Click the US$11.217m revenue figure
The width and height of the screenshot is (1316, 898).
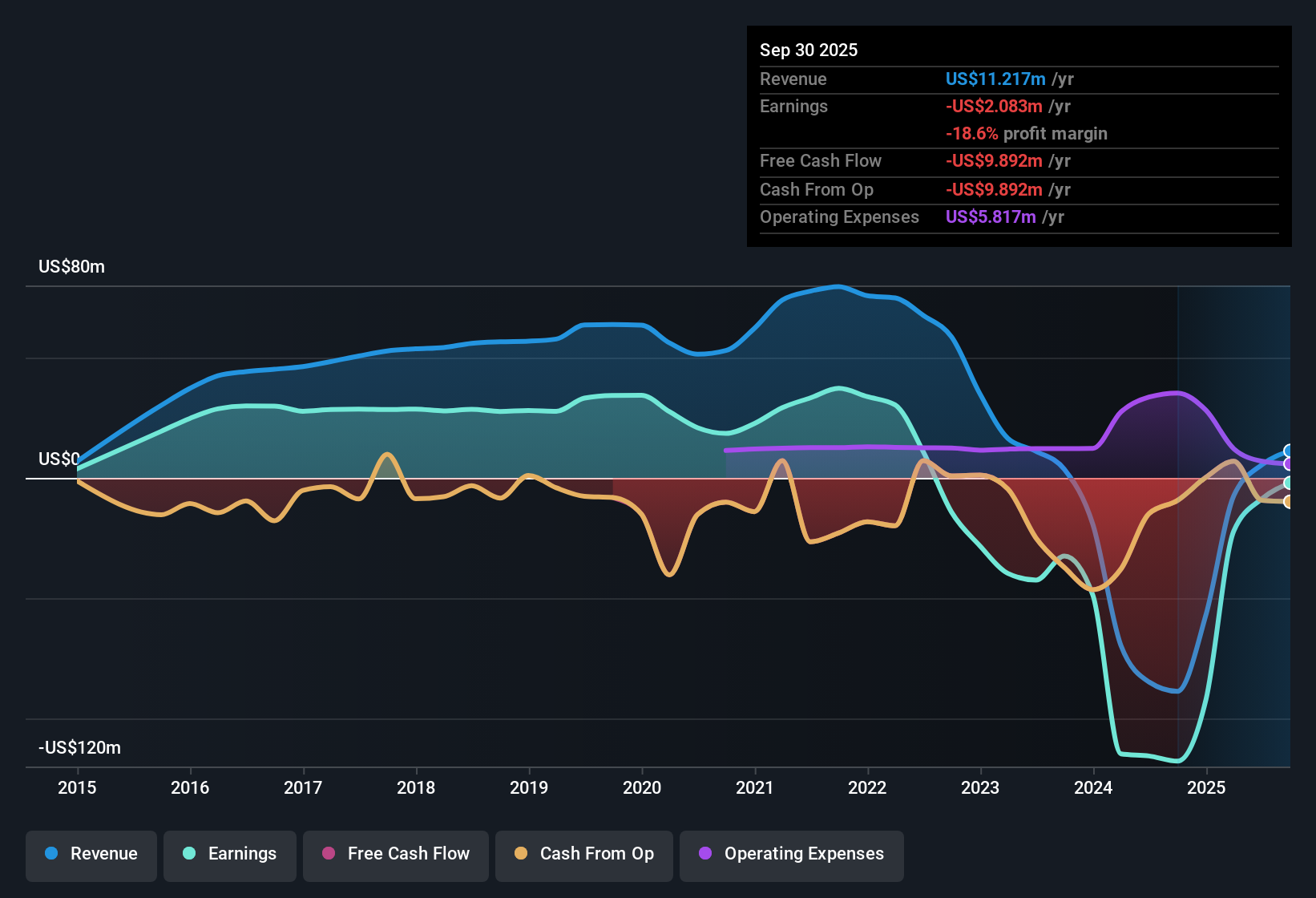[x=995, y=79]
